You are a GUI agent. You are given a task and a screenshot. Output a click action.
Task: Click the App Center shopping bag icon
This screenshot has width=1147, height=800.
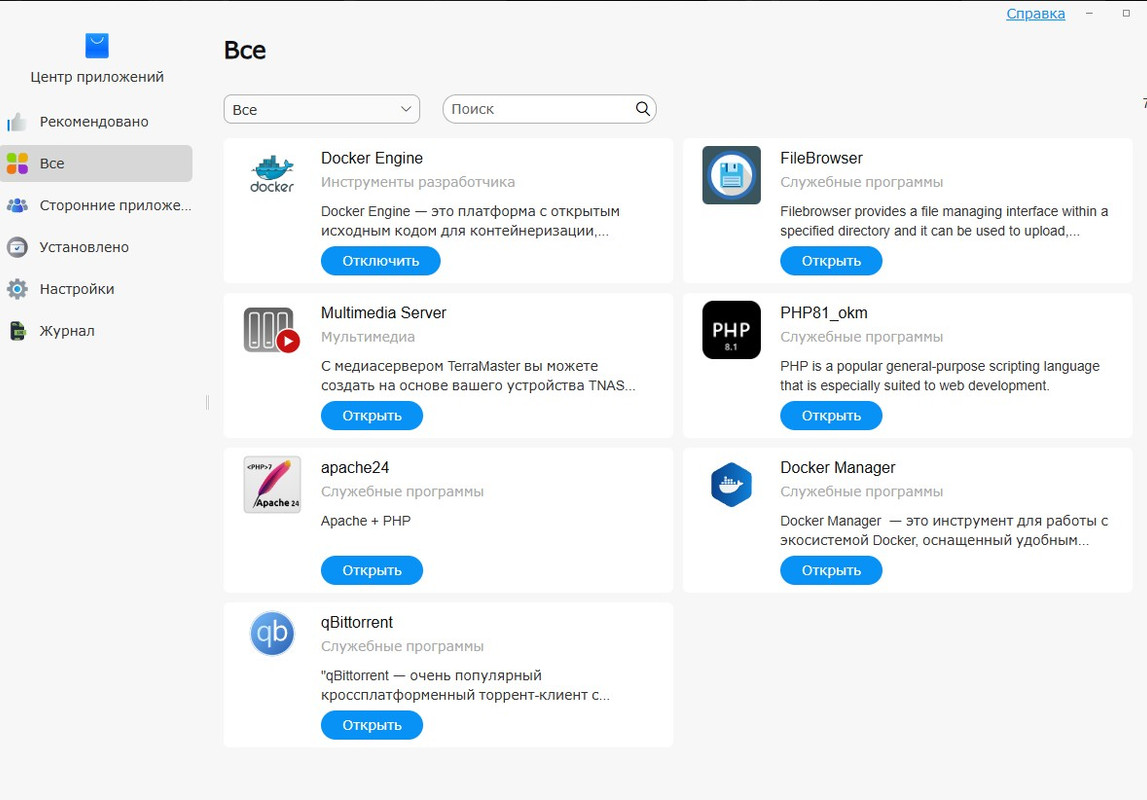(x=97, y=46)
